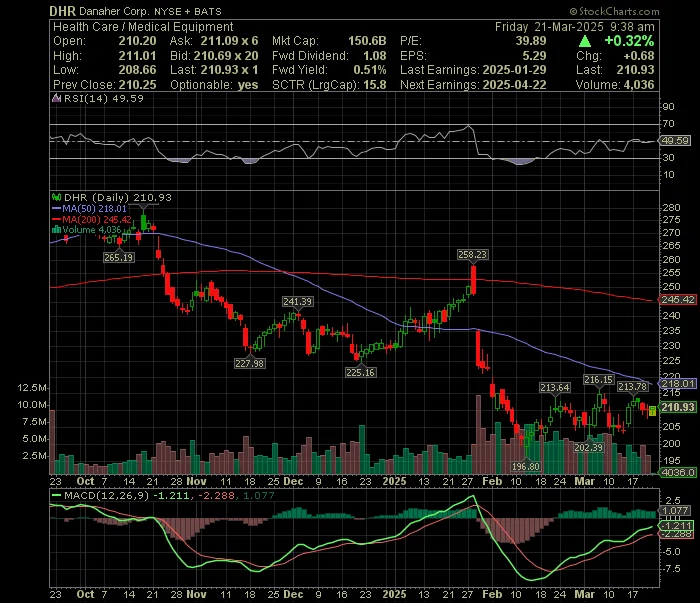
Task: Click the volume bars icon in legend
Action: point(56,230)
